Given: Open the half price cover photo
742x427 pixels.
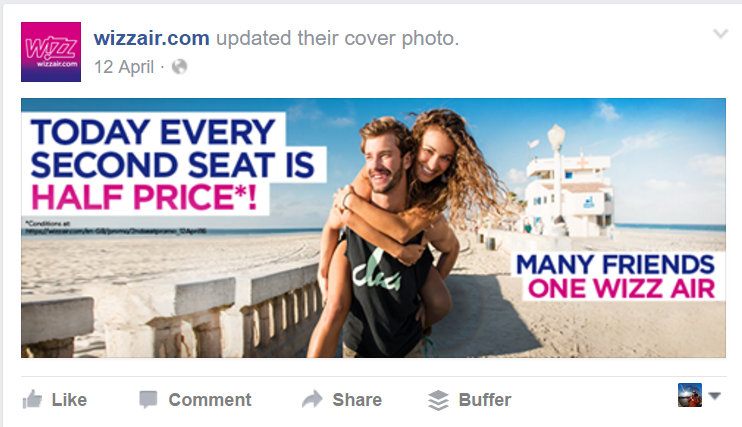Looking at the screenshot, I should tap(373, 228).
